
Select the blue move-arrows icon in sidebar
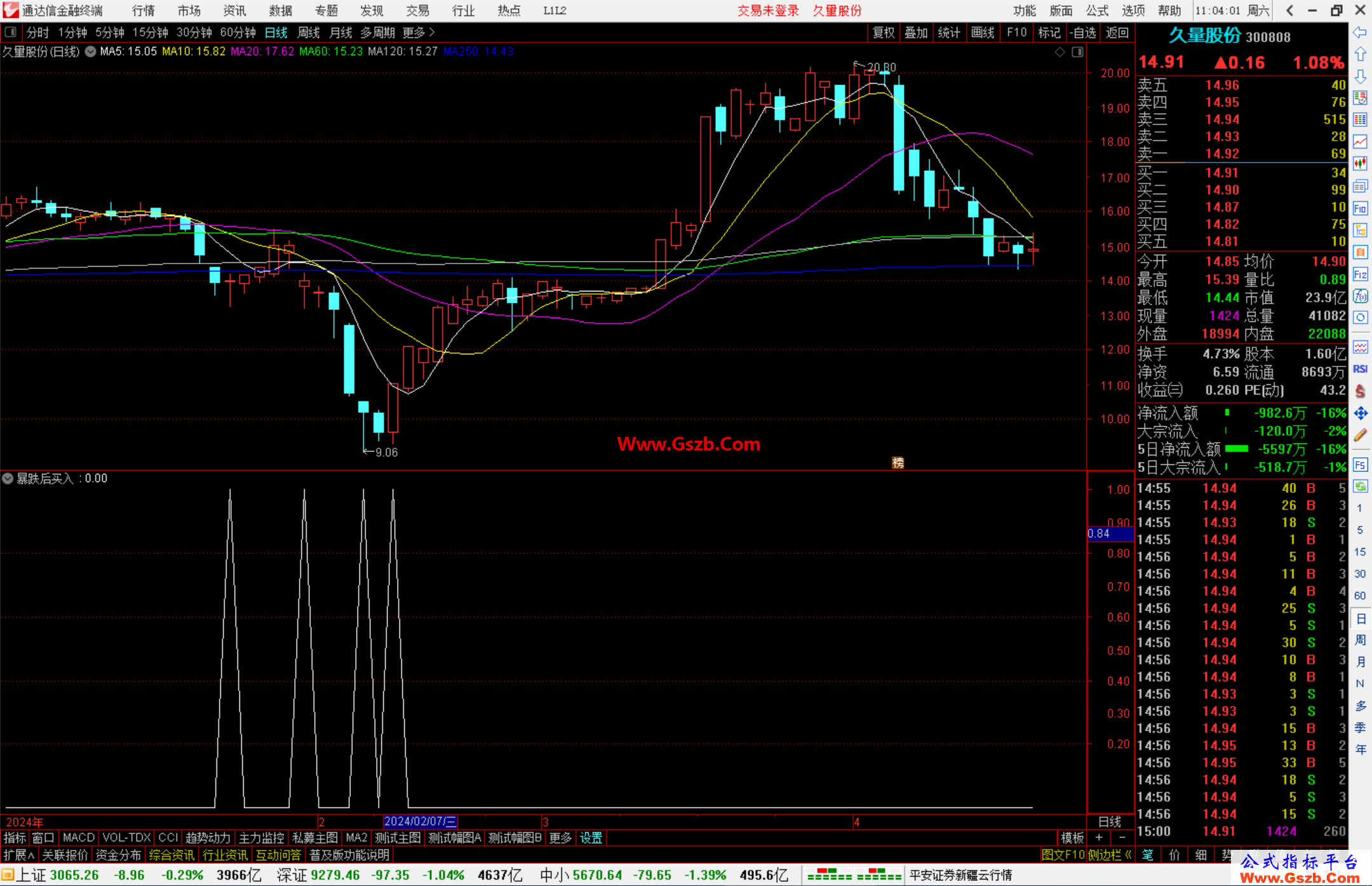coord(1360,413)
